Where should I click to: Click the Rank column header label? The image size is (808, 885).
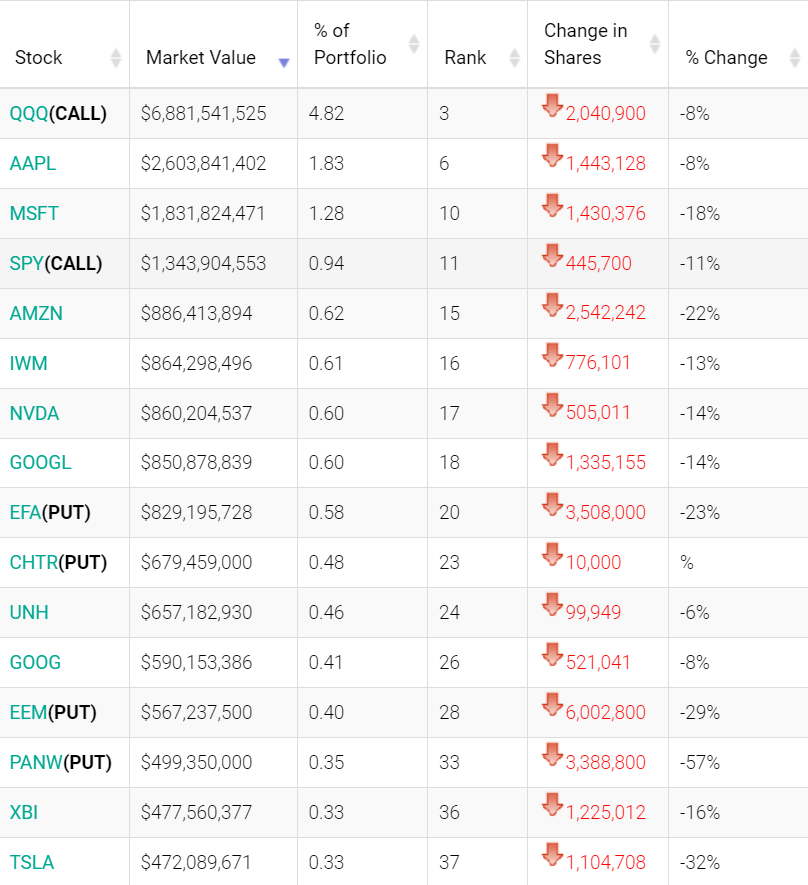pos(465,58)
